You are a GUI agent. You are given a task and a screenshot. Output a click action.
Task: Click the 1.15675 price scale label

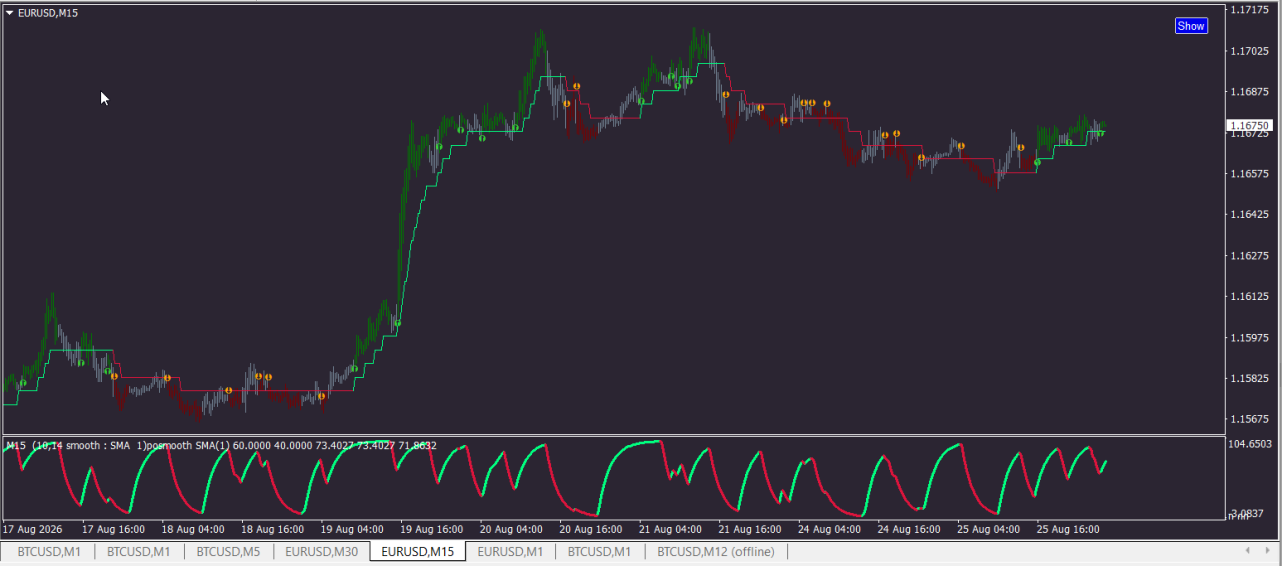1250,419
